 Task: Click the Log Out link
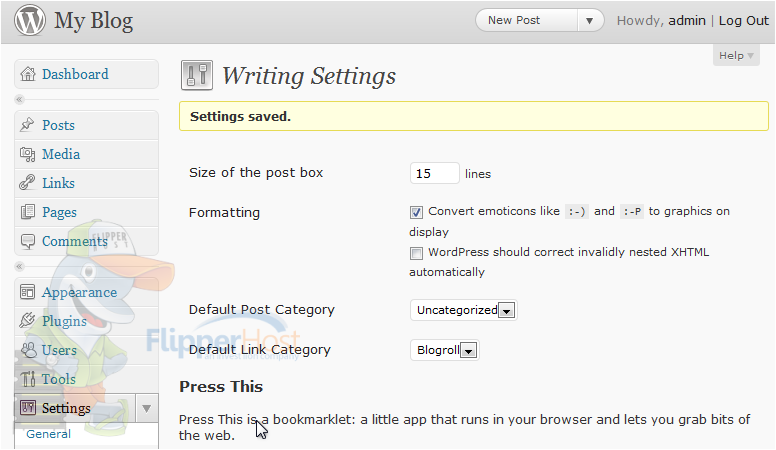point(744,20)
